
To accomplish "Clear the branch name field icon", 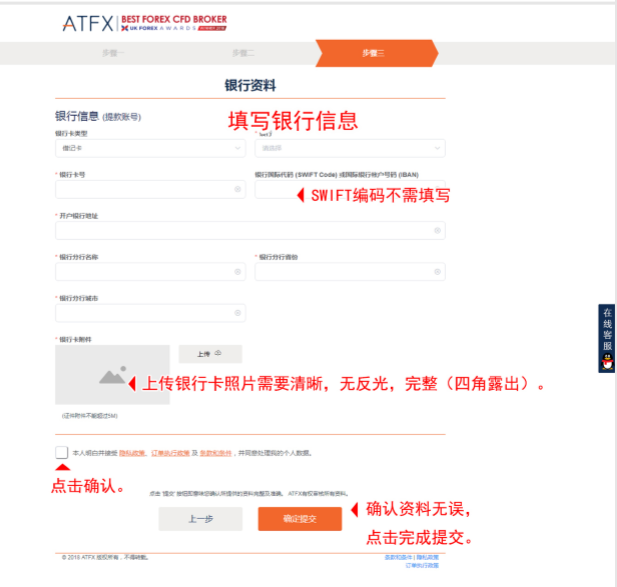I will 238,272.
